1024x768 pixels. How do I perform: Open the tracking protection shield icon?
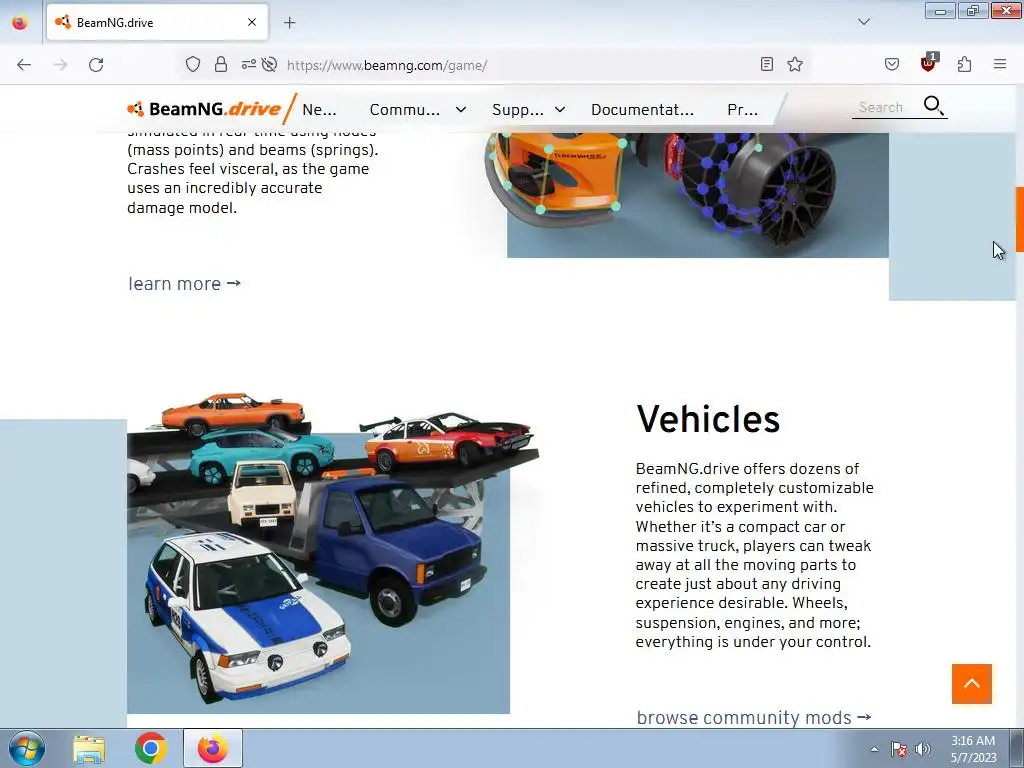click(x=193, y=64)
